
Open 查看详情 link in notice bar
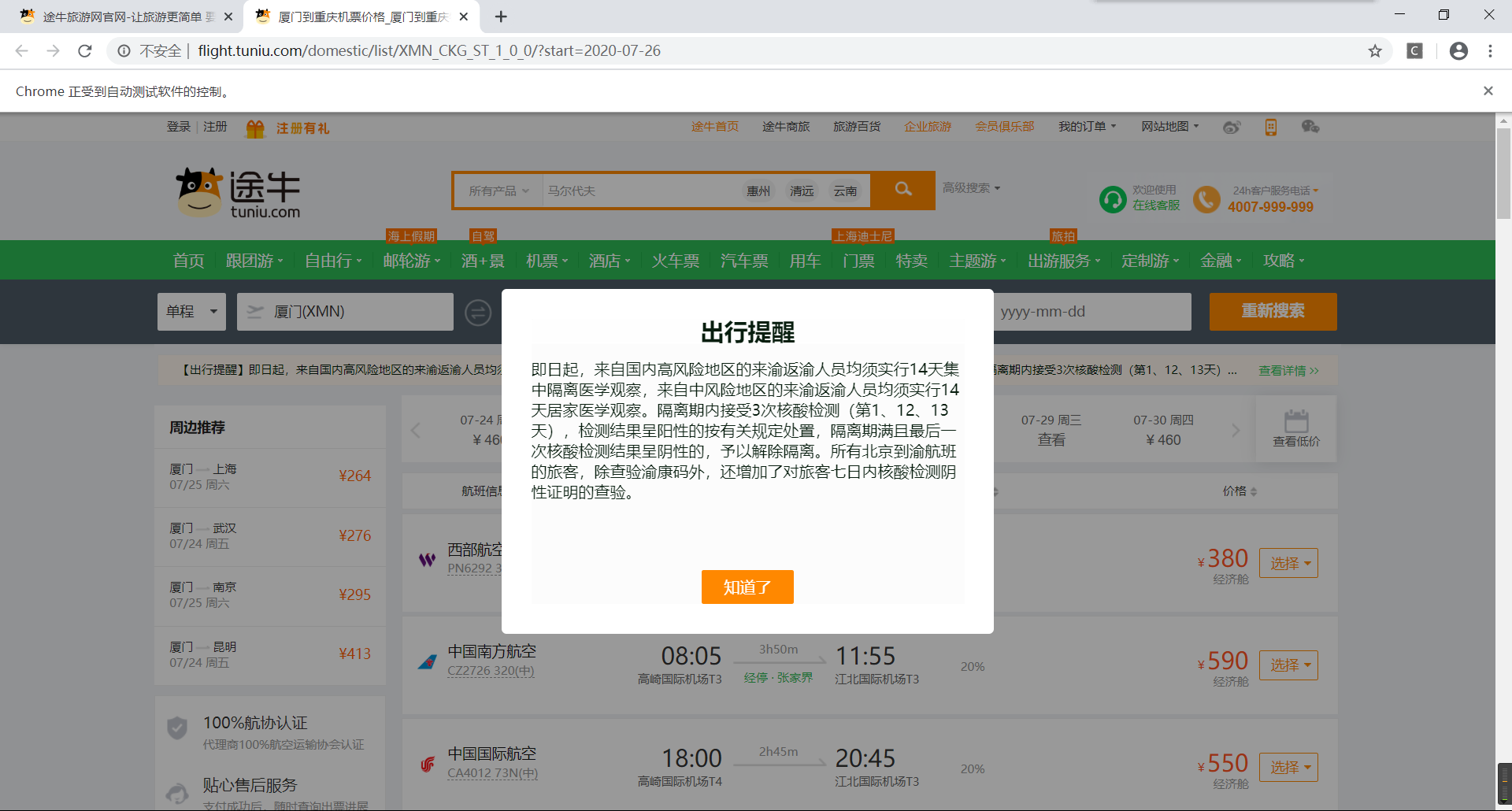1288,371
